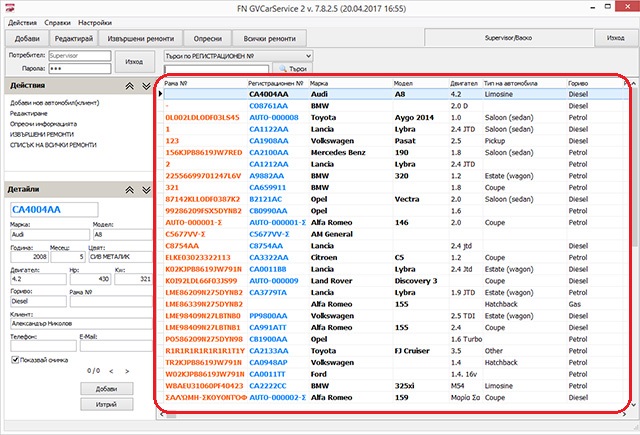
Task: Collapse the Действия panel with up chevrons
Action: (129, 86)
